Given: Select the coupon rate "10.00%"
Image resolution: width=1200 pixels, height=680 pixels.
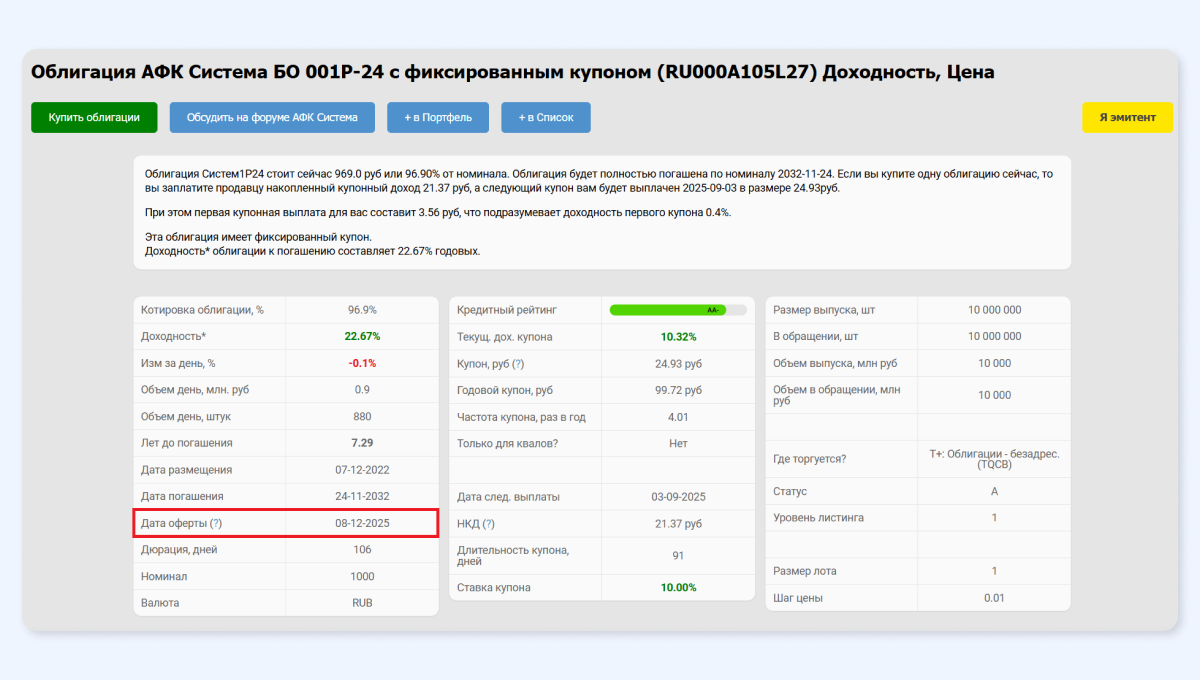Looking at the screenshot, I should [678, 587].
